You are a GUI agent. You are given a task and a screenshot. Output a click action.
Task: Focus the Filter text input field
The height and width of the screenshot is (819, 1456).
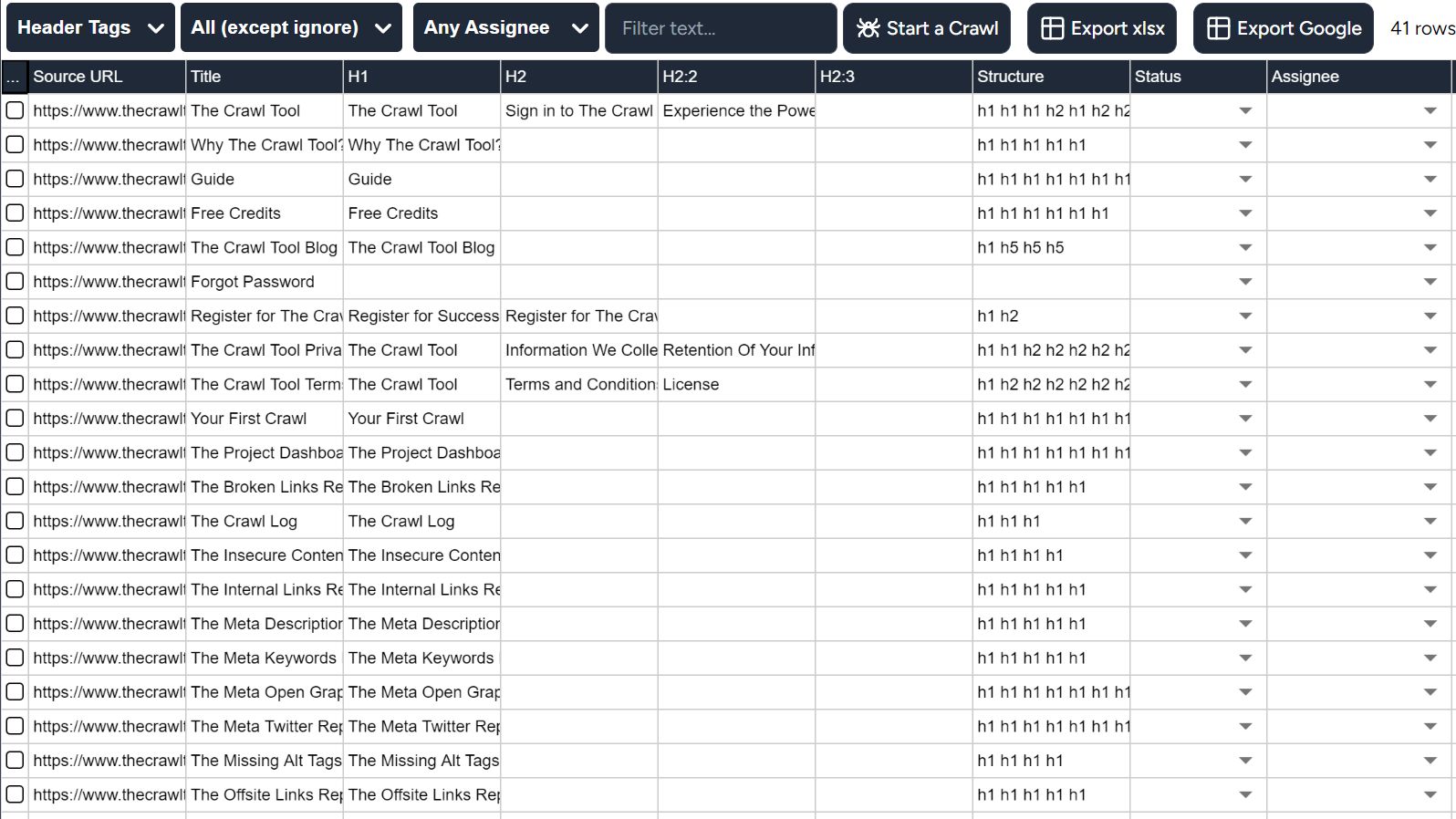[720, 28]
